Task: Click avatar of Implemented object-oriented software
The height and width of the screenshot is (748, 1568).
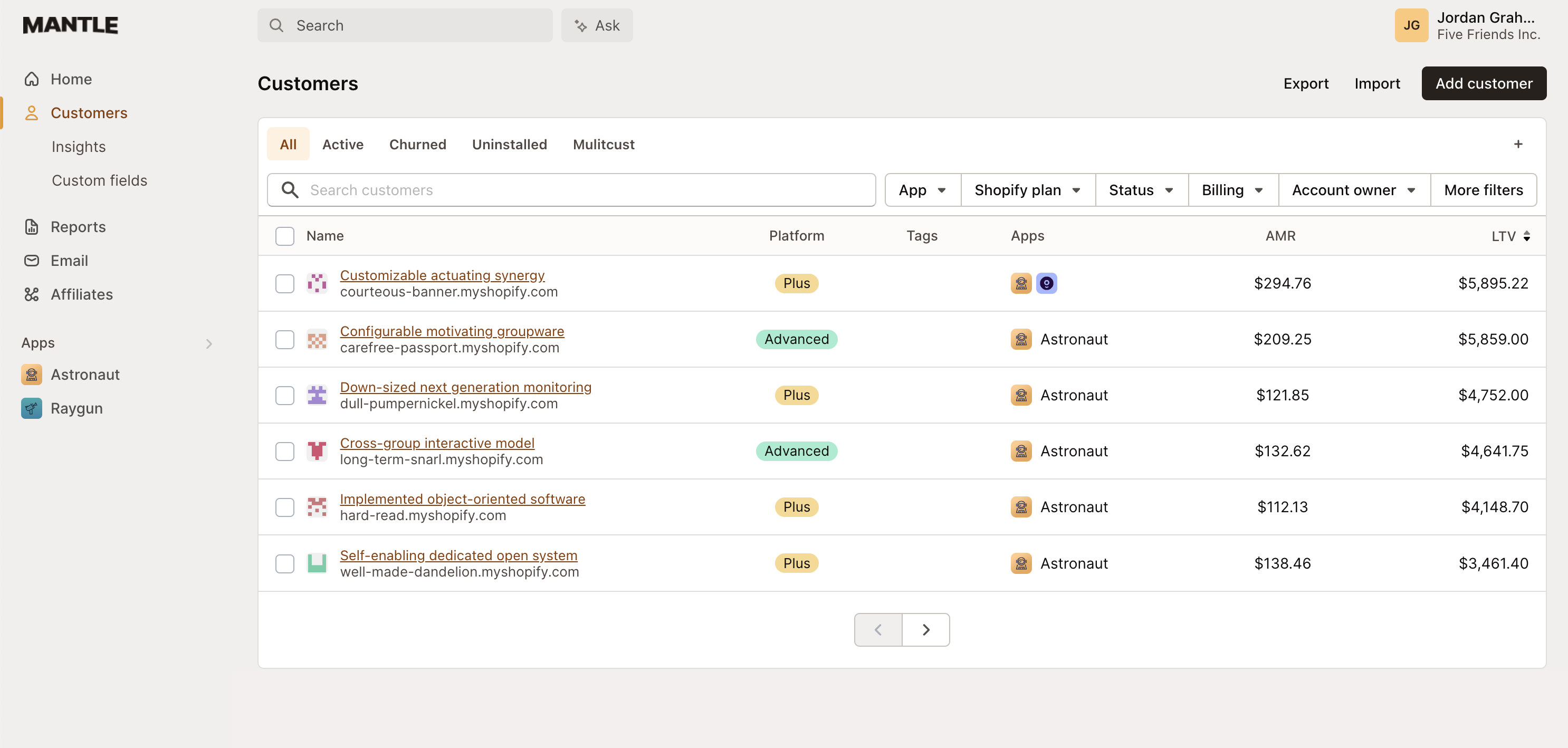Action: (x=317, y=507)
